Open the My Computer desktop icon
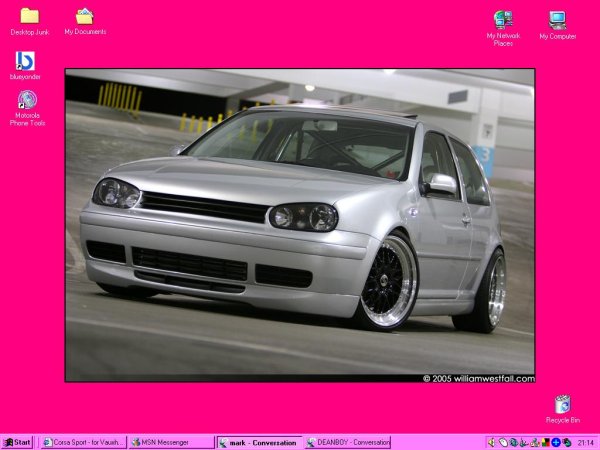 pyautogui.click(x=557, y=20)
